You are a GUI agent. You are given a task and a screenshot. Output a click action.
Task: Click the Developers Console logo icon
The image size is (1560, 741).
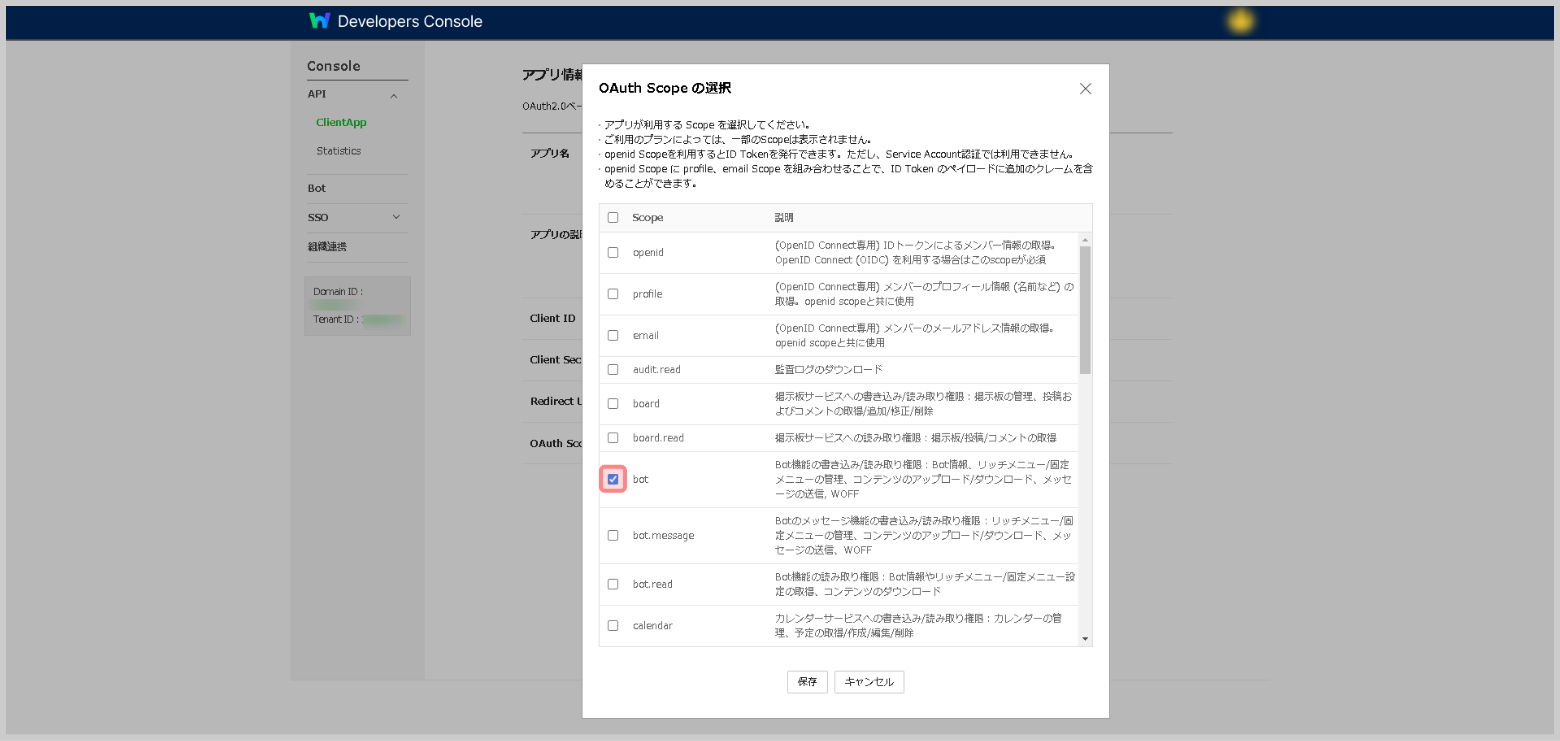(319, 21)
